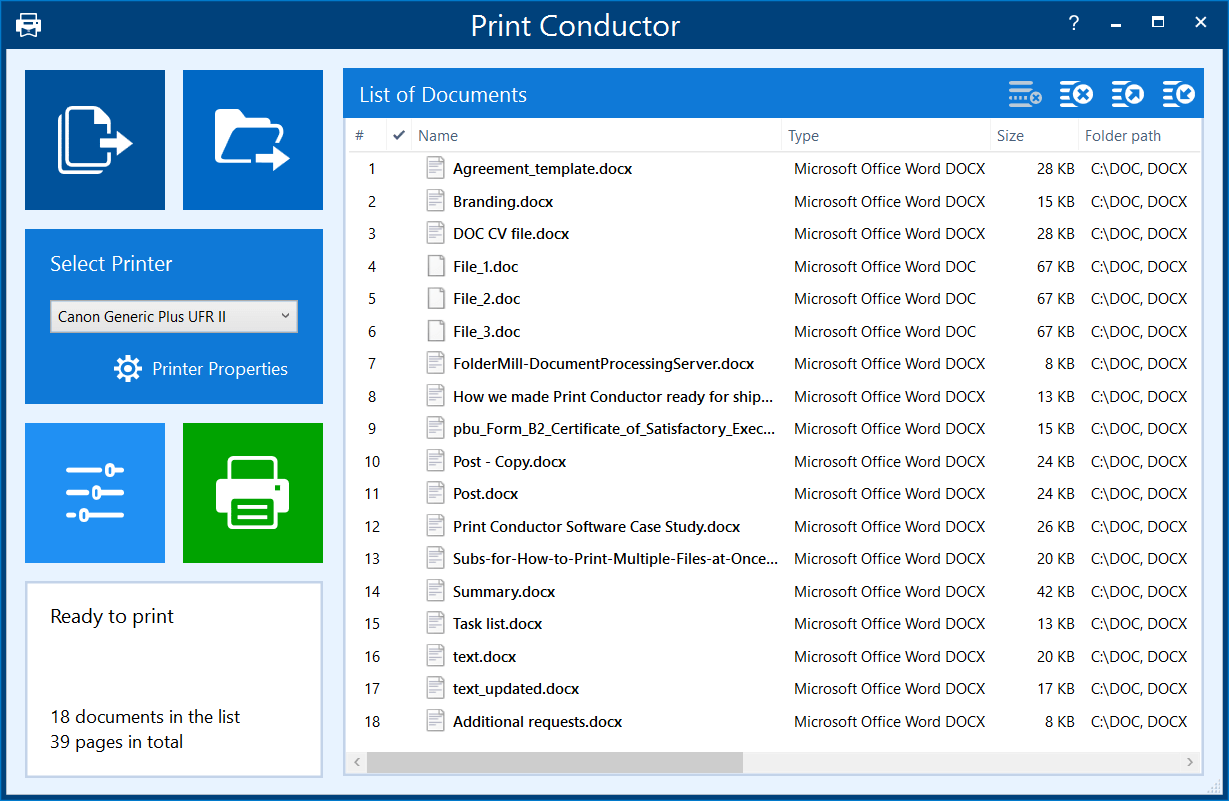1229x801 pixels.
Task: Click the export list arrow icon
Action: tap(1127, 95)
